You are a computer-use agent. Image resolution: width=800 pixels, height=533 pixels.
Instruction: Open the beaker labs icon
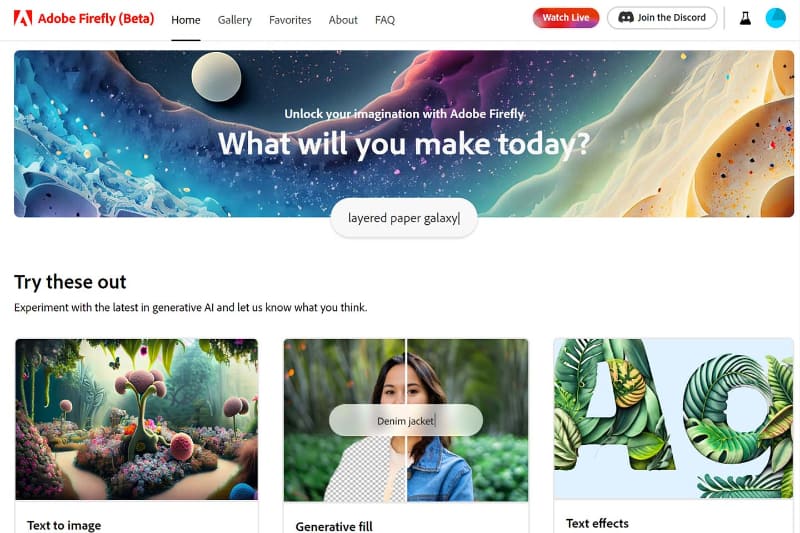745,18
